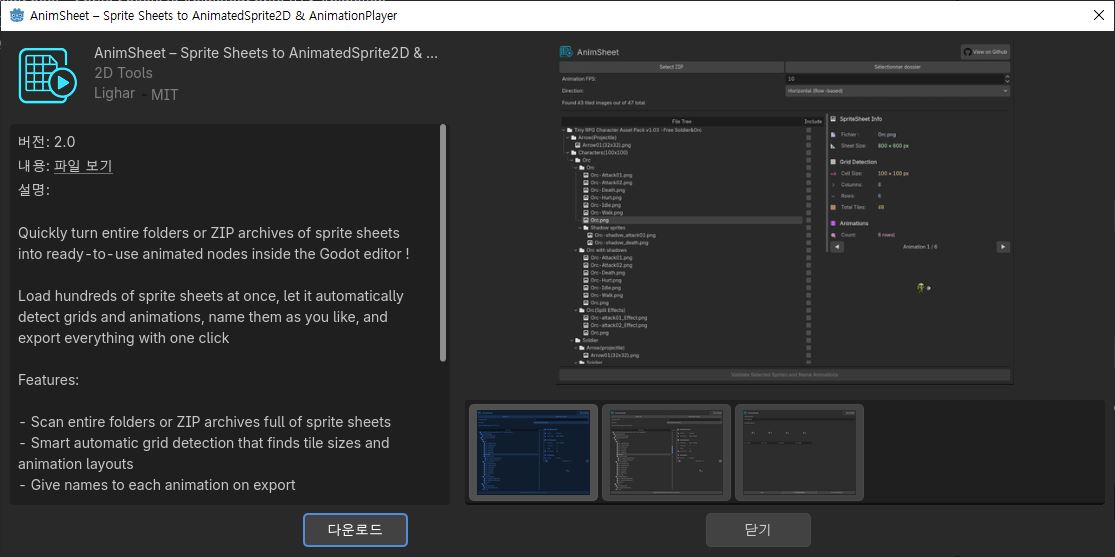1115x557 pixels.
Task: Select the second preview thumbnail with file tree
Action: click(666, 452)
